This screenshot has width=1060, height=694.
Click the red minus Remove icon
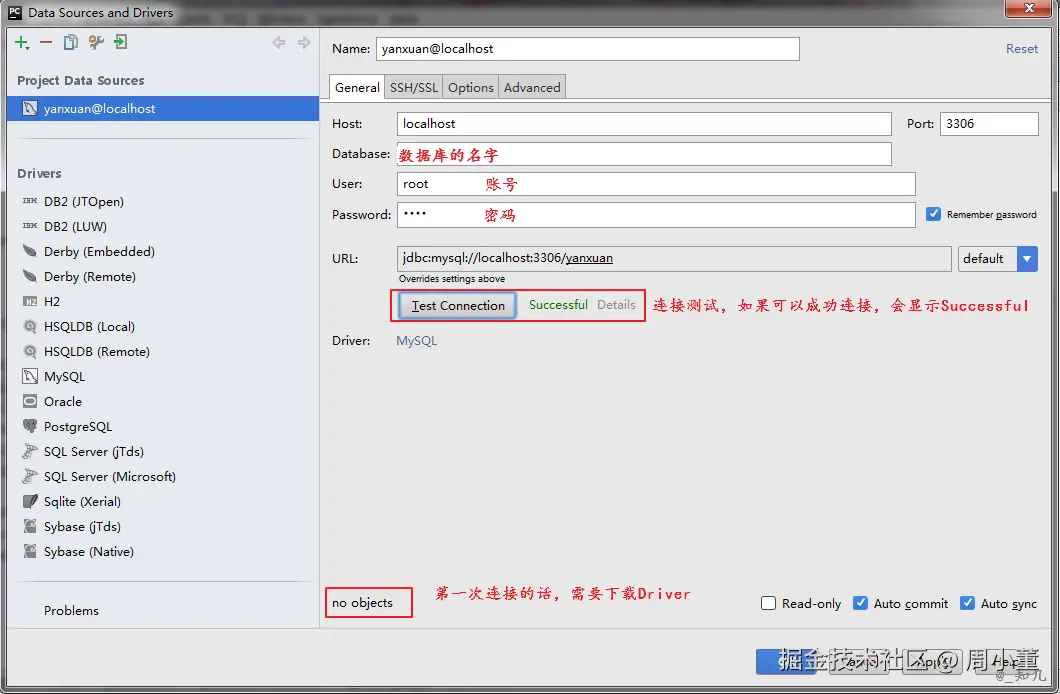click(46, 43)
